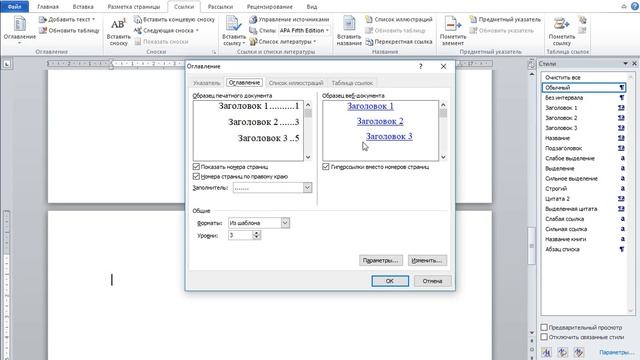
Task: Enable Предварительный просмотр in Styles pane
Action: click(x=544, y=327)
